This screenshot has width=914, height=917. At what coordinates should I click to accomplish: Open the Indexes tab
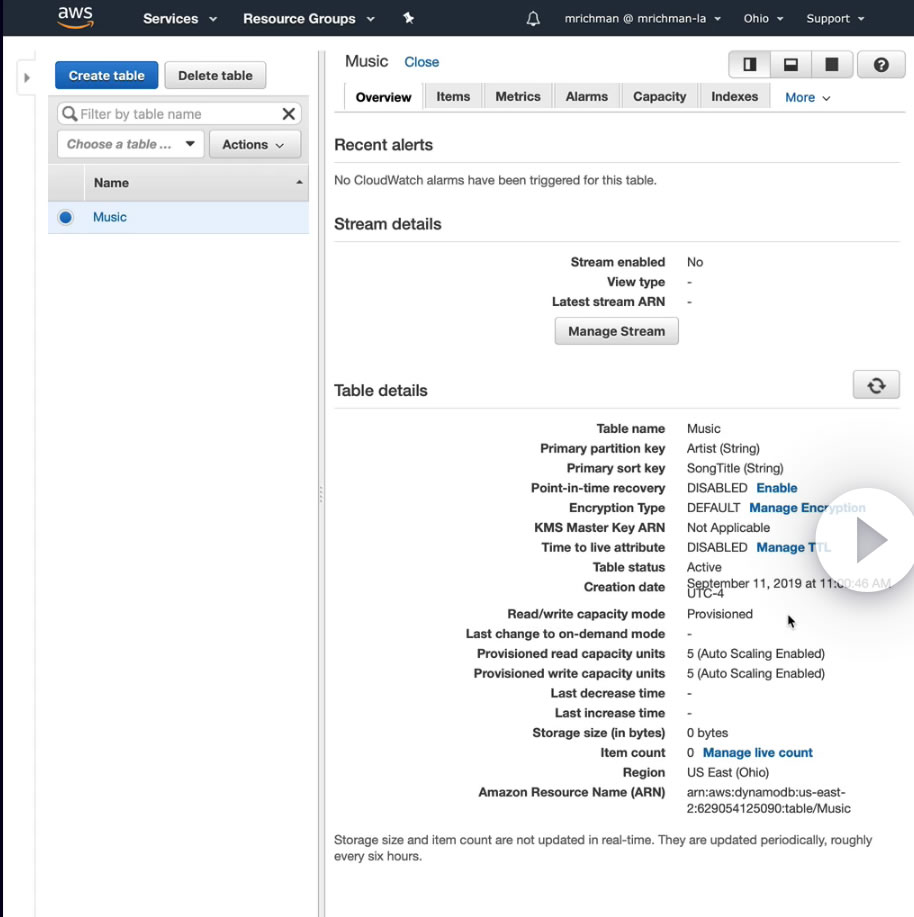coord(734,96)
